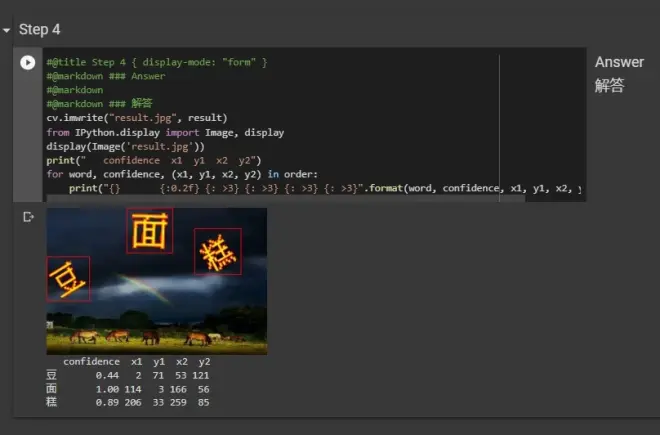The height and width of the screenshot is (435, 660).
Task: Collapse the Step 4 section arrow
Action: pos(6,30)
